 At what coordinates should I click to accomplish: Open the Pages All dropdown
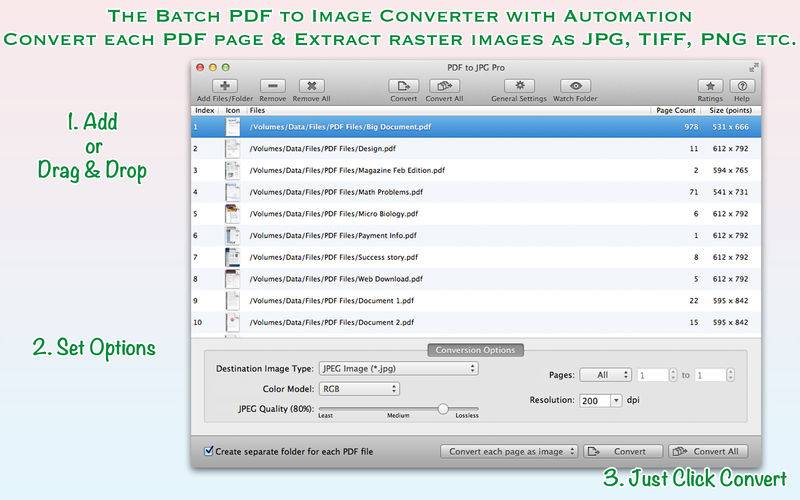(x=606, y=375)
